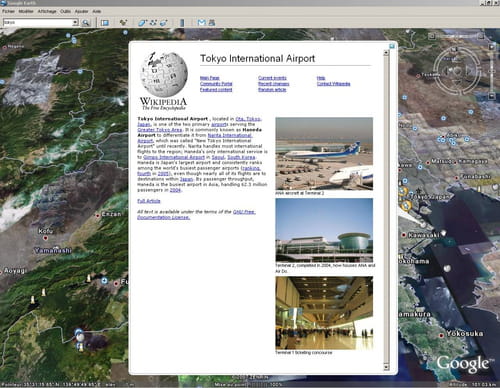The width and height of the screenshot is (500, 388).
Task: Open the Fichier menu
Action: click(x=8, y=11)
